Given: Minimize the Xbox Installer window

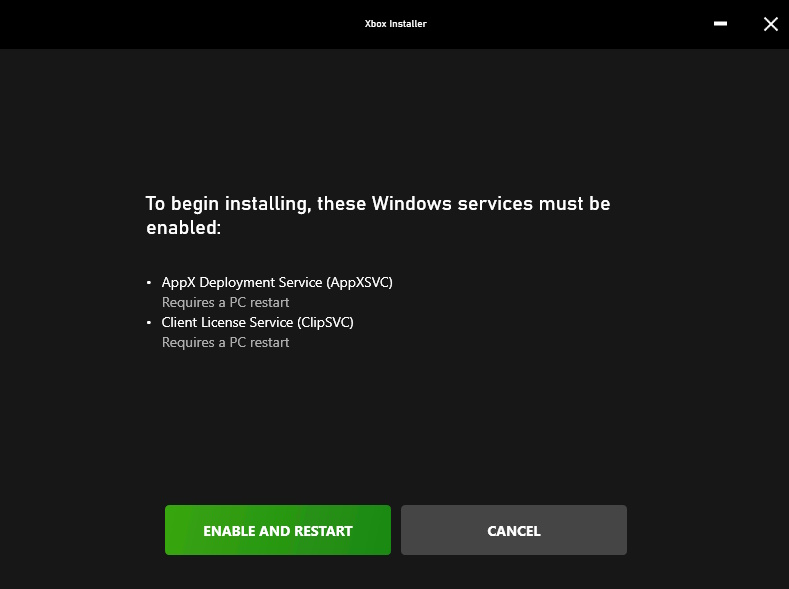Looking at the screenshot, I should pos(720,24).
